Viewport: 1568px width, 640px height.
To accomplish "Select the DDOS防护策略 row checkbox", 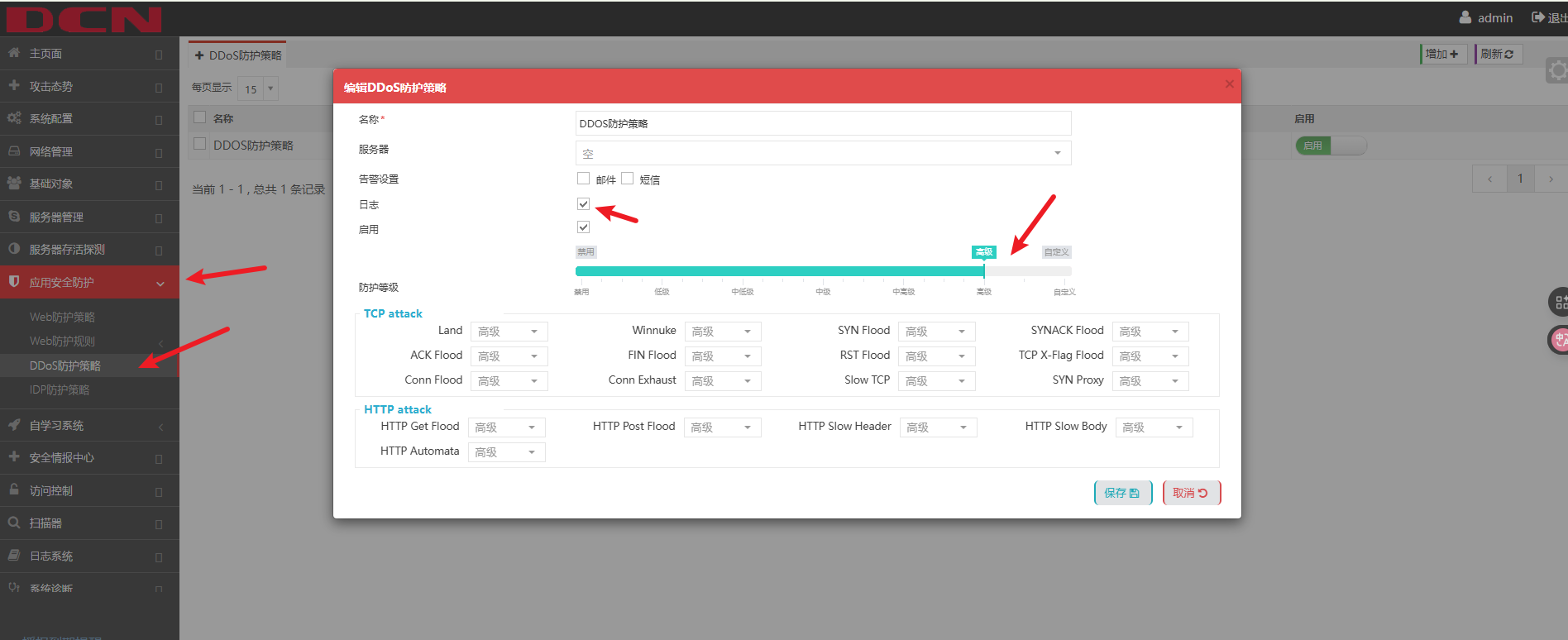I will pos(199,143).
